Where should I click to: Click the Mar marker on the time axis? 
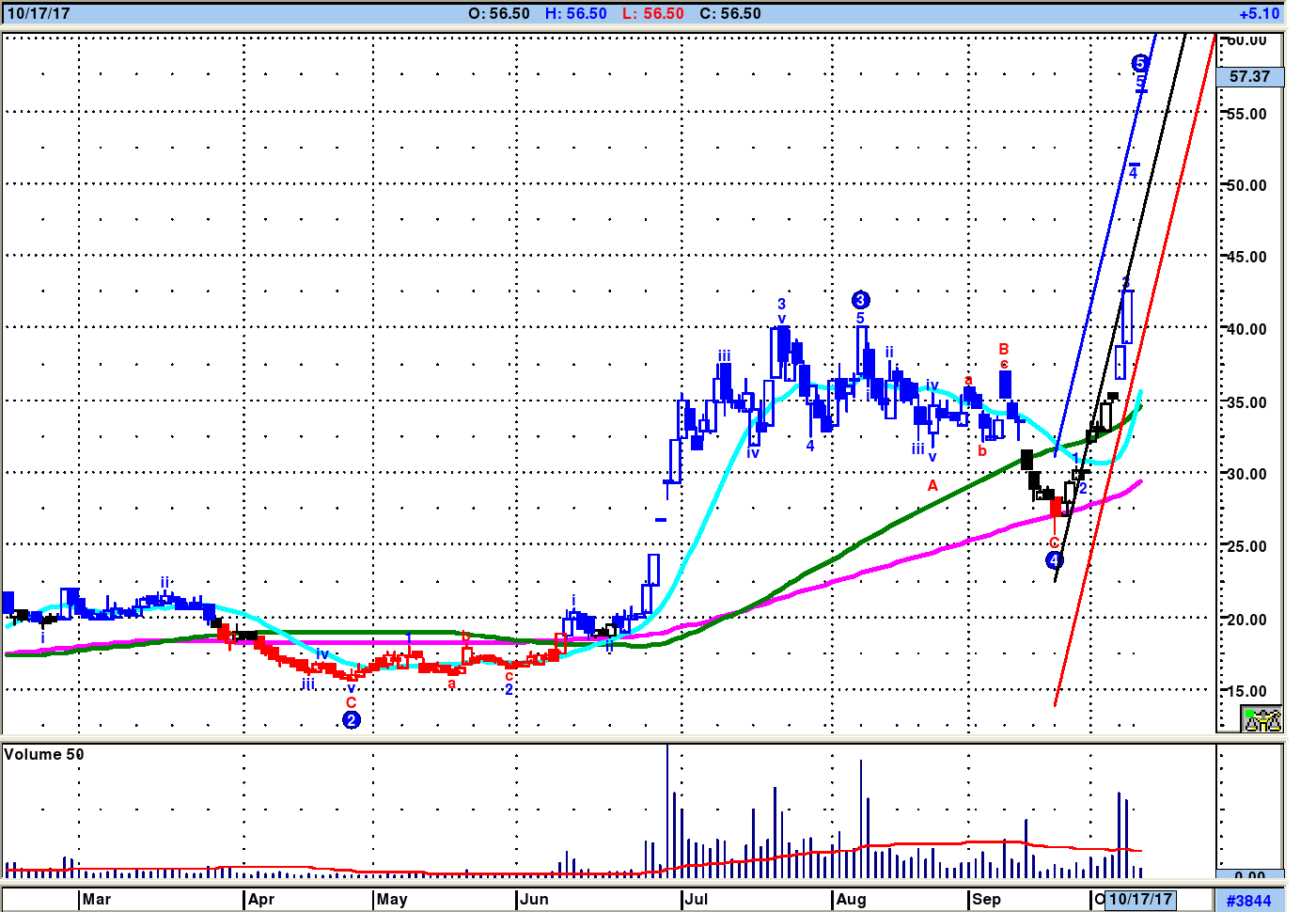click(96, 899)
